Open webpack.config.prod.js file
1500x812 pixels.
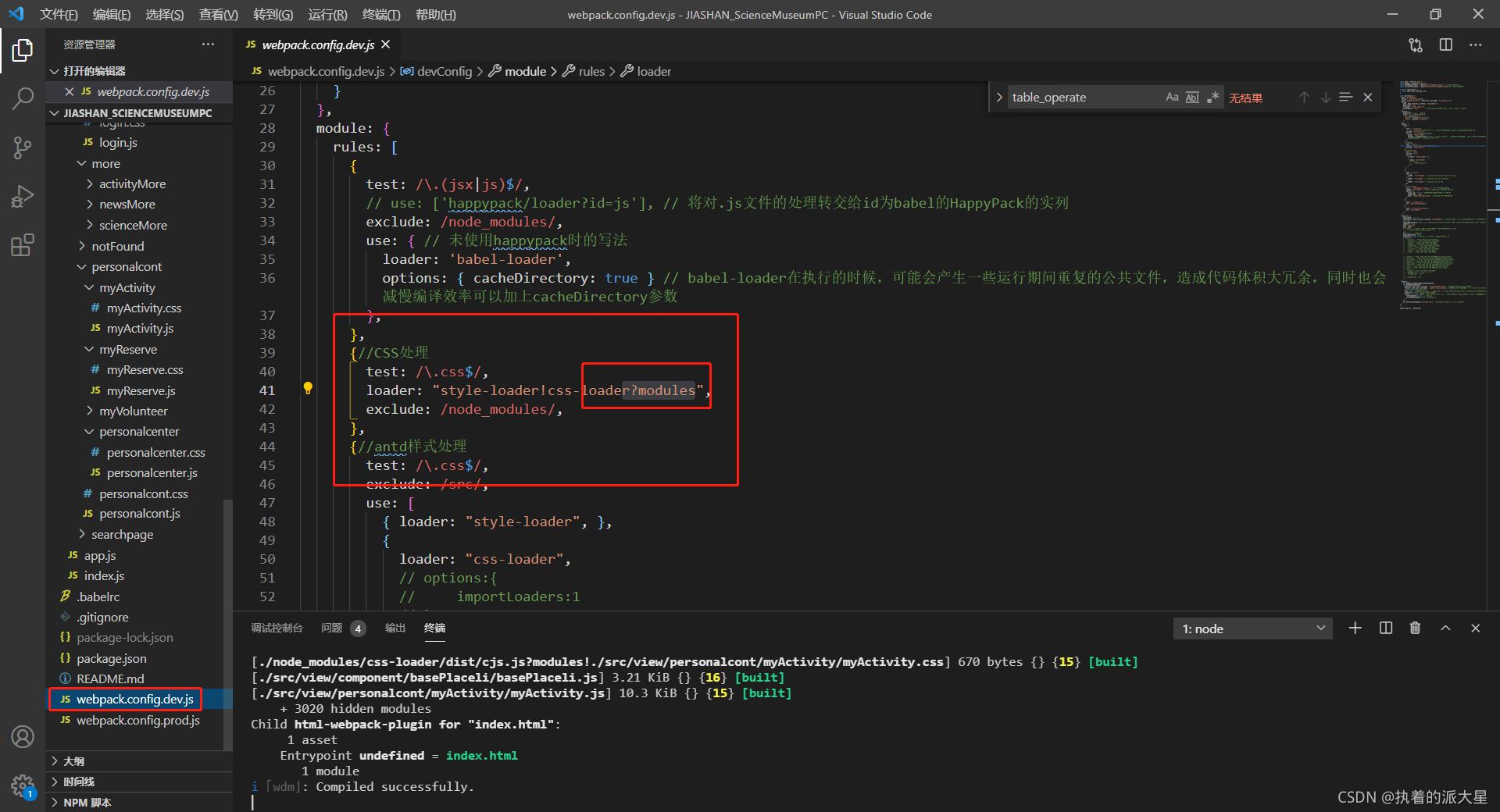click(137, 721)
